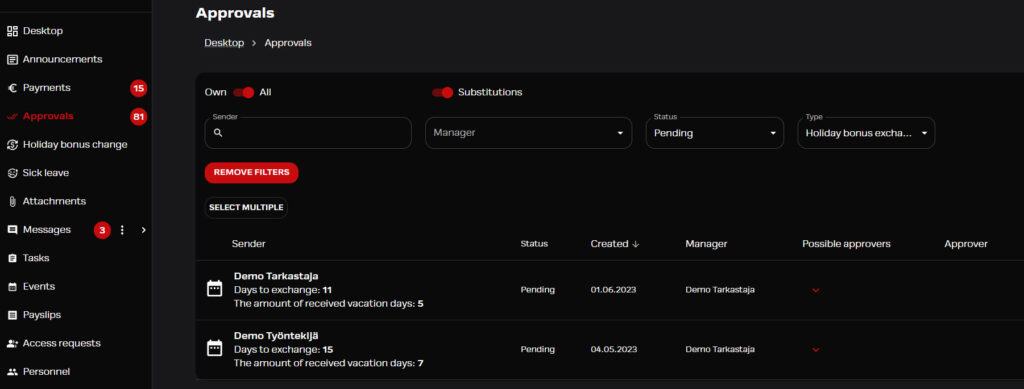Click the search magnifier in Sender field
Image resolution: width=1024 pixels, height=389 pixels.
tap(218, 132)
